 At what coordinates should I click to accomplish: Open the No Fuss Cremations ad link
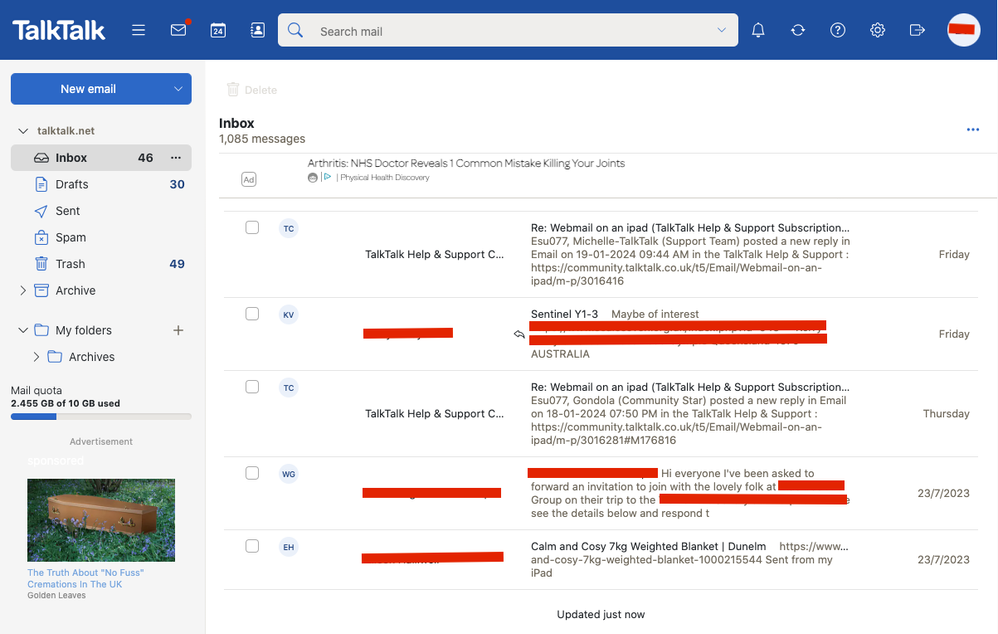point(85,578)
